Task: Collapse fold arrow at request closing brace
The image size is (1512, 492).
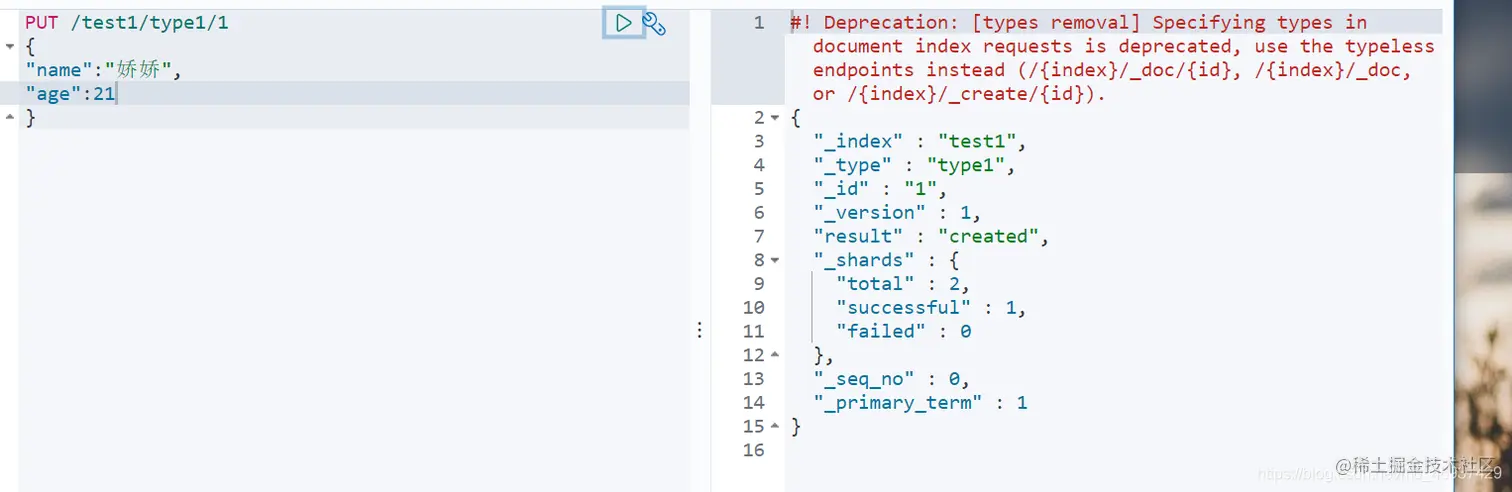Action: [x=10, y=118]
